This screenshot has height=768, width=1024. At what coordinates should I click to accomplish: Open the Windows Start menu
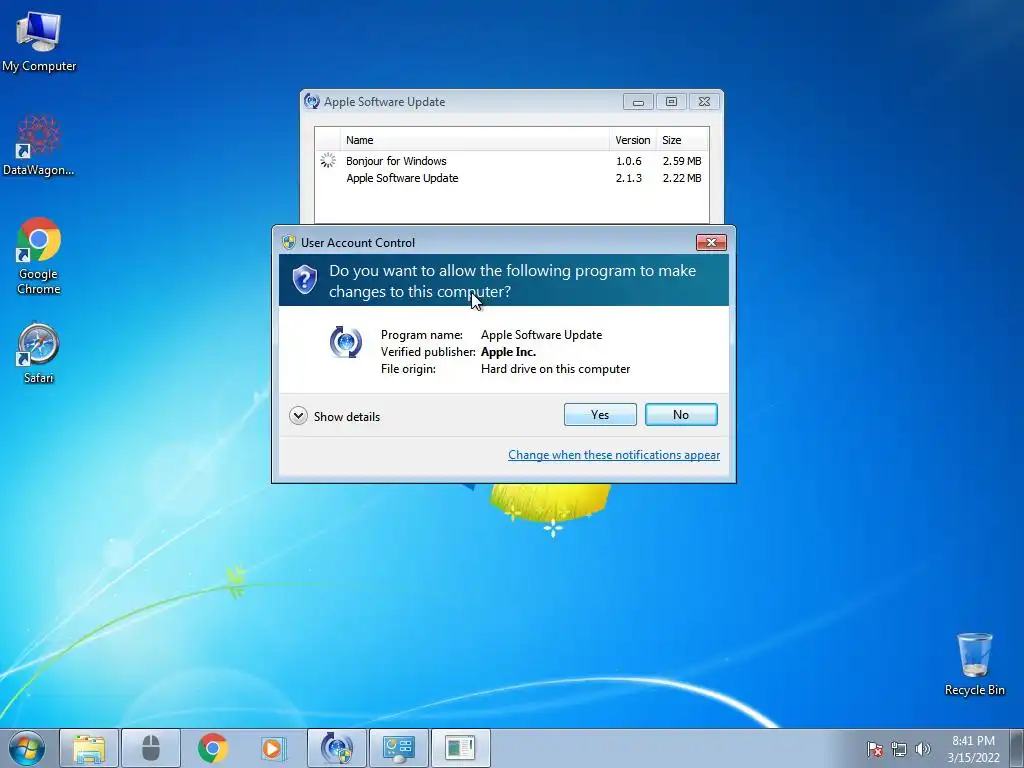click(x=27, y=748)
